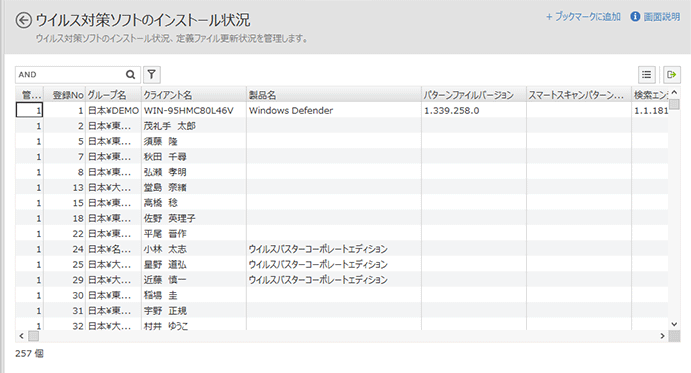Sort by 製品名 column header
This screenshot has height=373, width=691.
(x=334, y=95)
